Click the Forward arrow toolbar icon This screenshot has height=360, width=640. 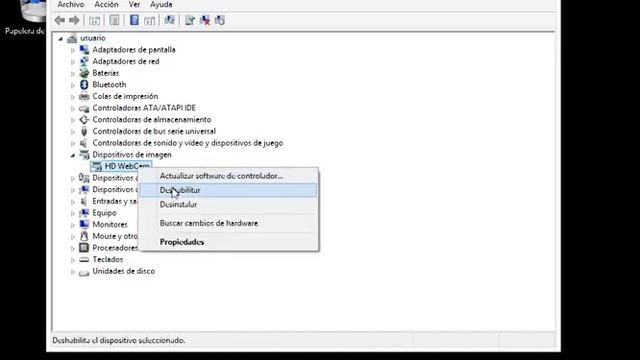74,20
